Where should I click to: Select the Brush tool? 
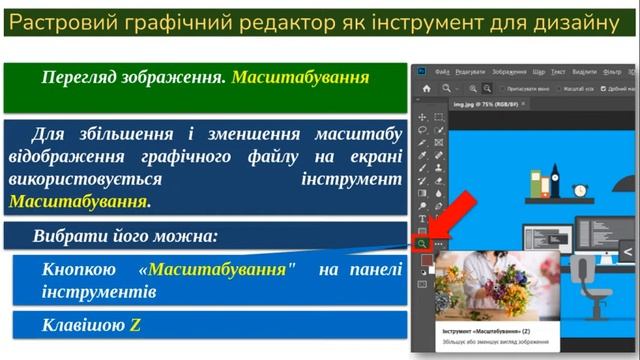422,168
